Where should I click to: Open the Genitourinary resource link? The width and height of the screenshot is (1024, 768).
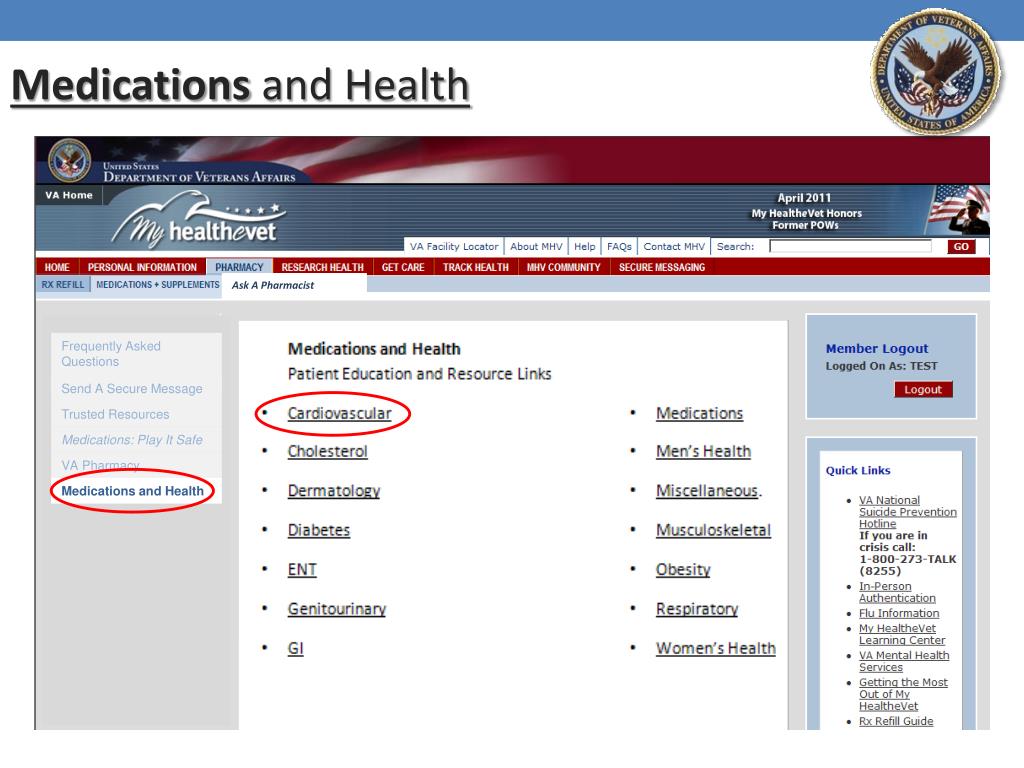337,609
